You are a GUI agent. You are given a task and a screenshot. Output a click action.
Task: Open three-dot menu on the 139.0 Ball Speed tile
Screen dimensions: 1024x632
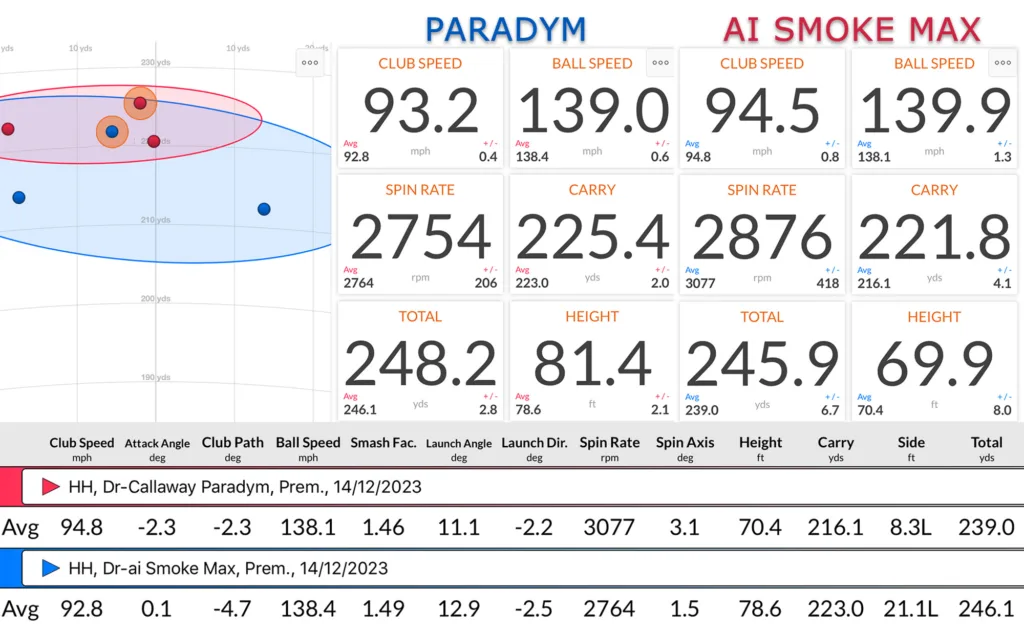tap(660, 62)
